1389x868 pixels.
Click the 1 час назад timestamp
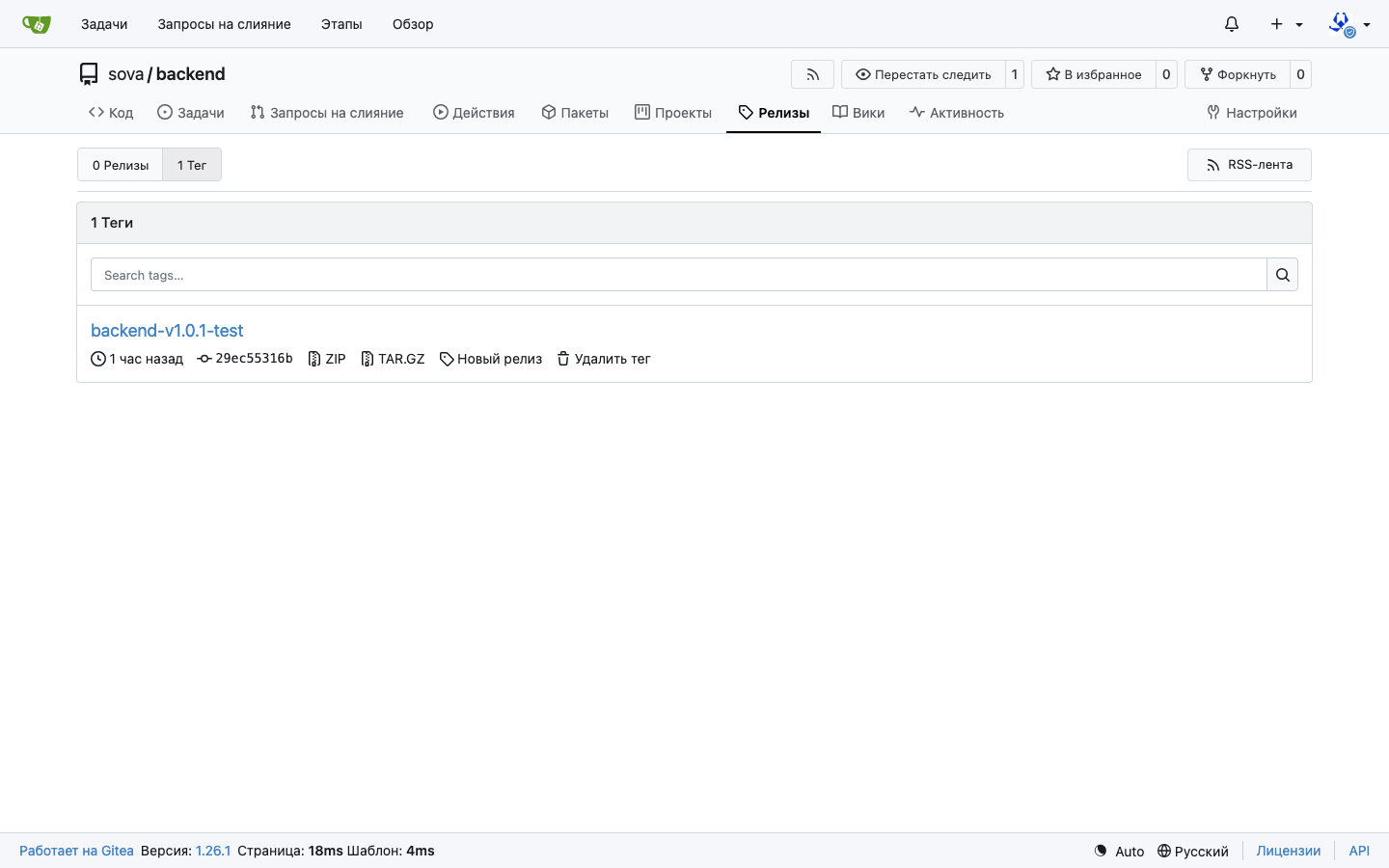coord(146,359)
